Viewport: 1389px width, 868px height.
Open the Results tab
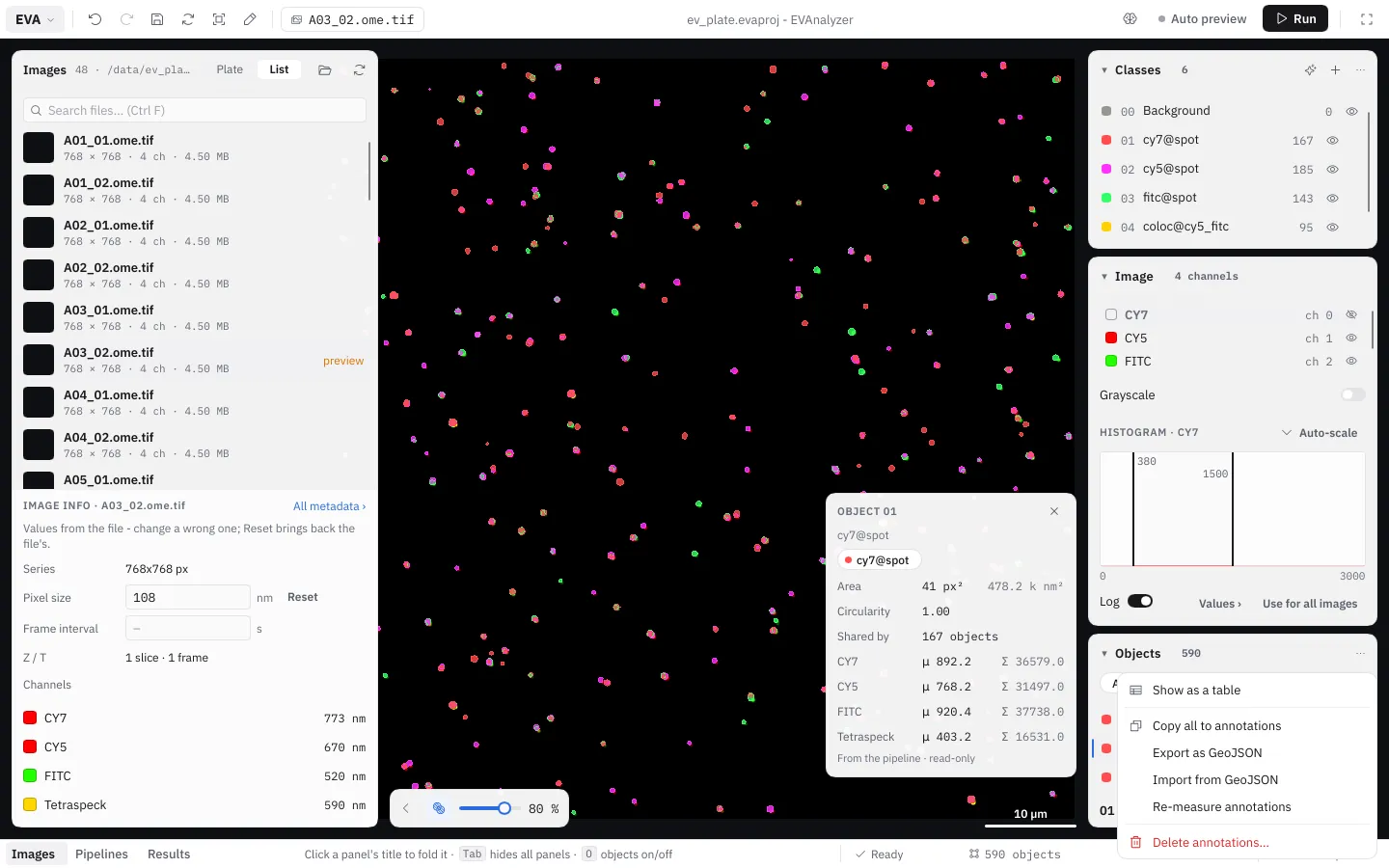pos(169,854)
